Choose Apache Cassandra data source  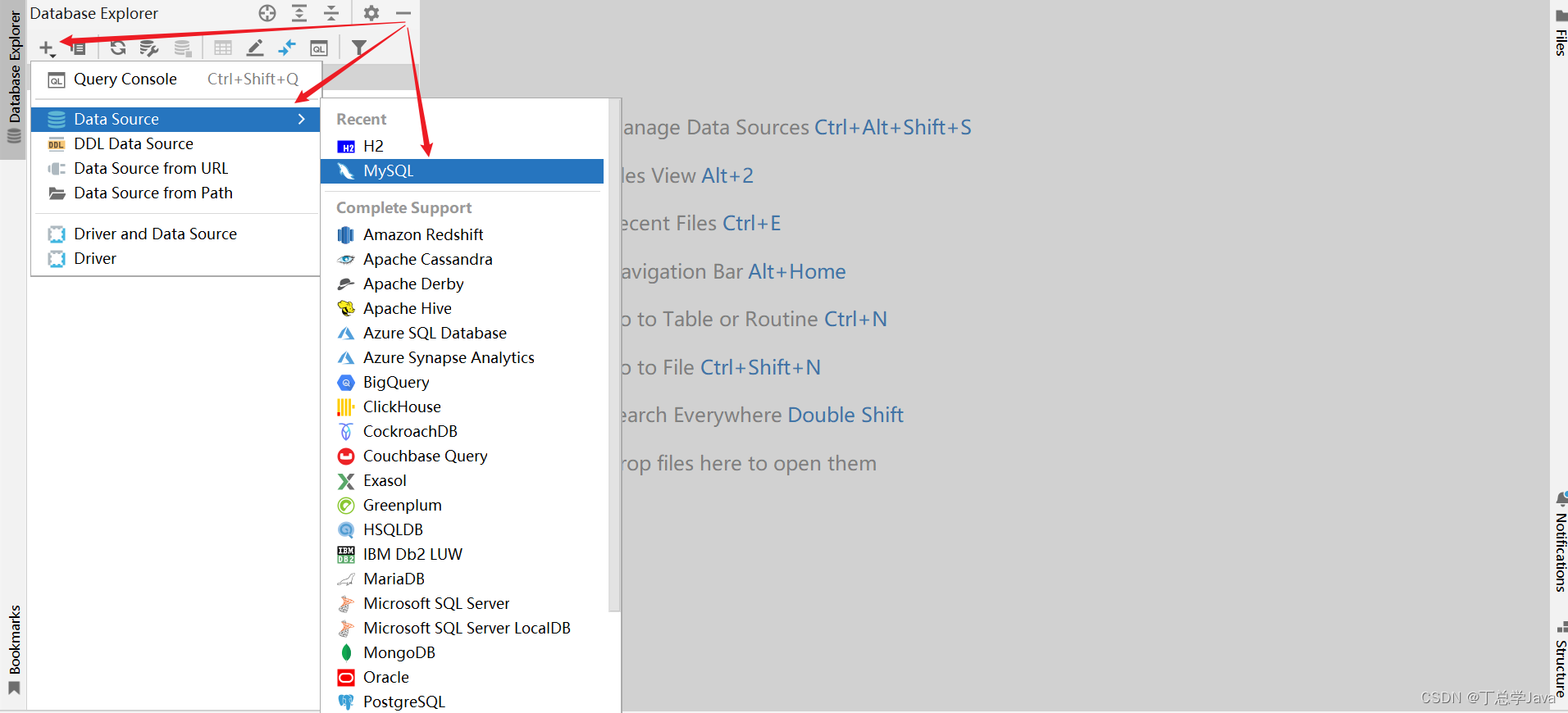(x=463, y=260)
